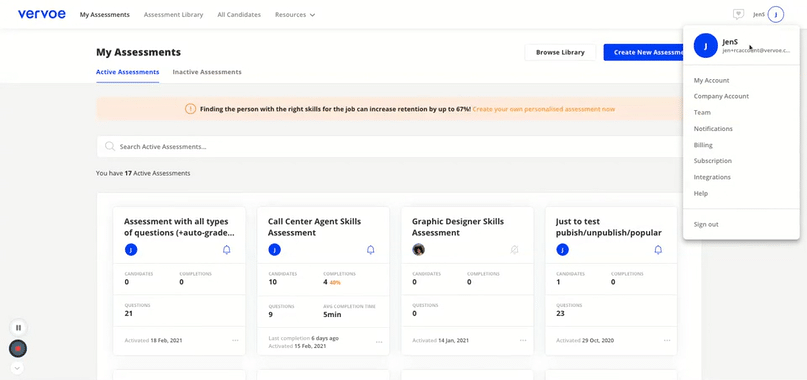The width and height of the screenshot is (807, 380).
Task: Open Graphic Designer Skills Assessment title
Action: click(x=458, y=227)
